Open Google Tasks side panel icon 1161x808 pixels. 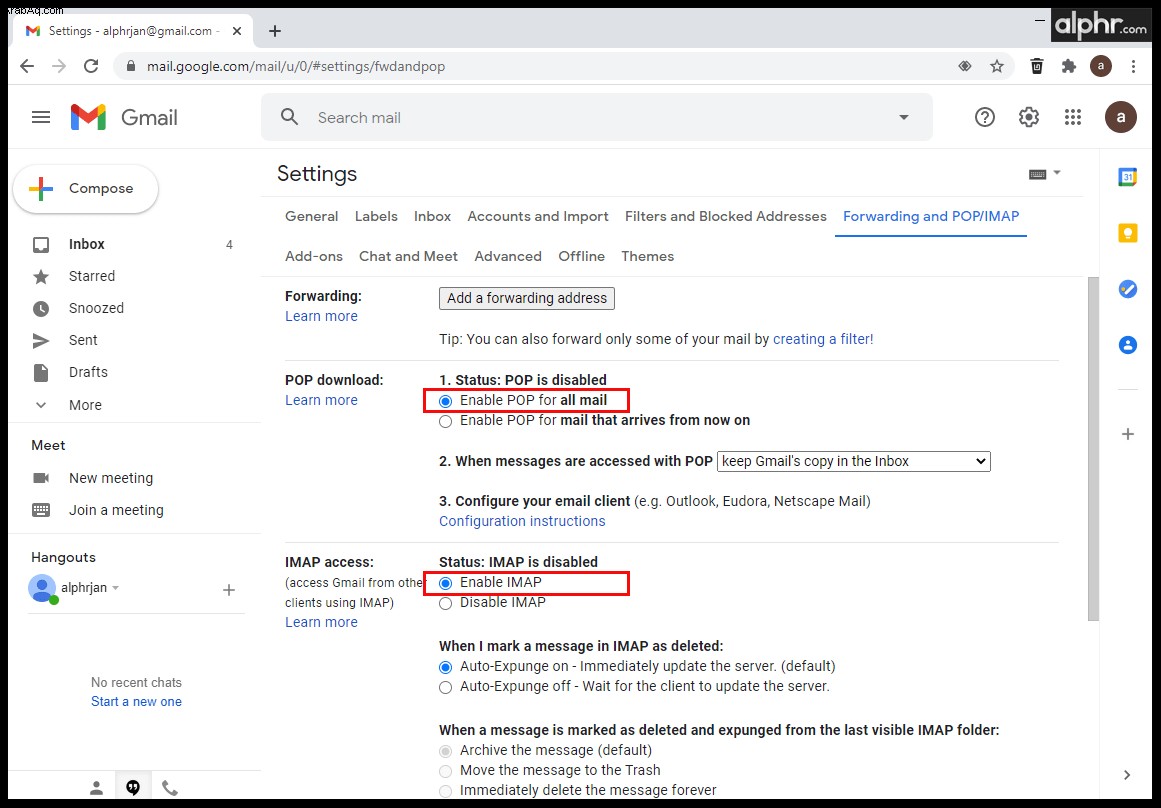1128,289
